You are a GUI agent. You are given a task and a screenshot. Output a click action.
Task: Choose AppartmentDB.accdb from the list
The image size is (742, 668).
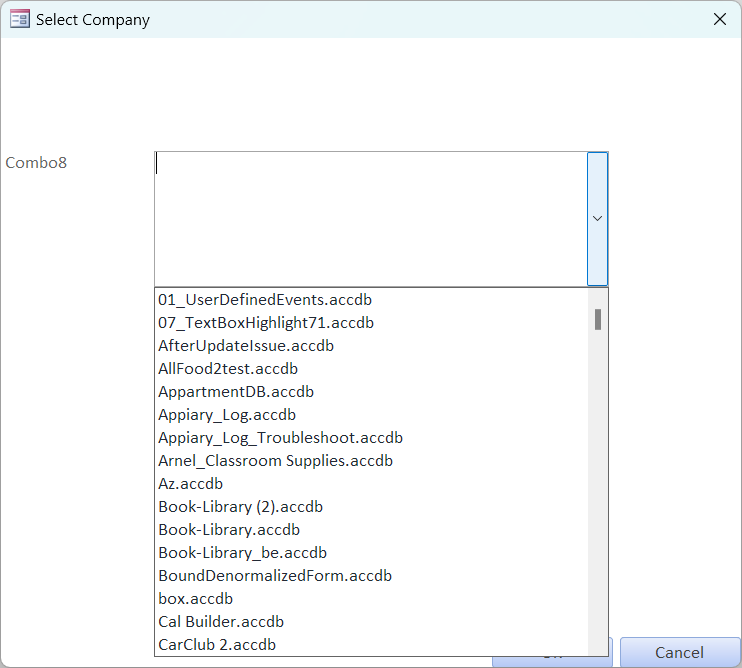pyautogui.click(x=235, y=391)
